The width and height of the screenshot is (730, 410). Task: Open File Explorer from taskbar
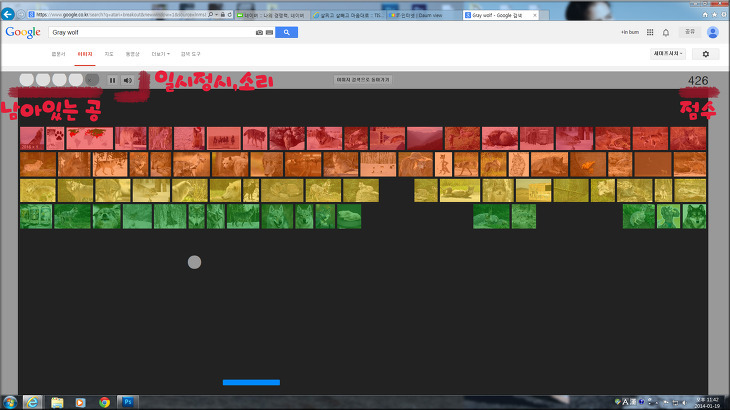[57, 403]
